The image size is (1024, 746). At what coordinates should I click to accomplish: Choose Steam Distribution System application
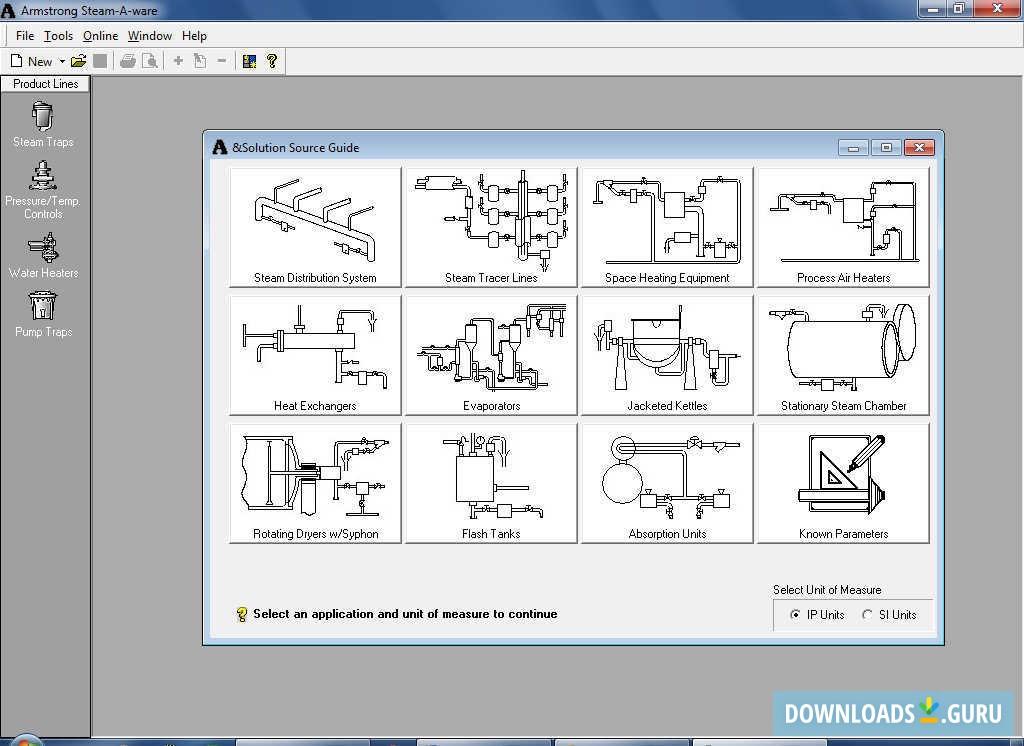(315, 228)
